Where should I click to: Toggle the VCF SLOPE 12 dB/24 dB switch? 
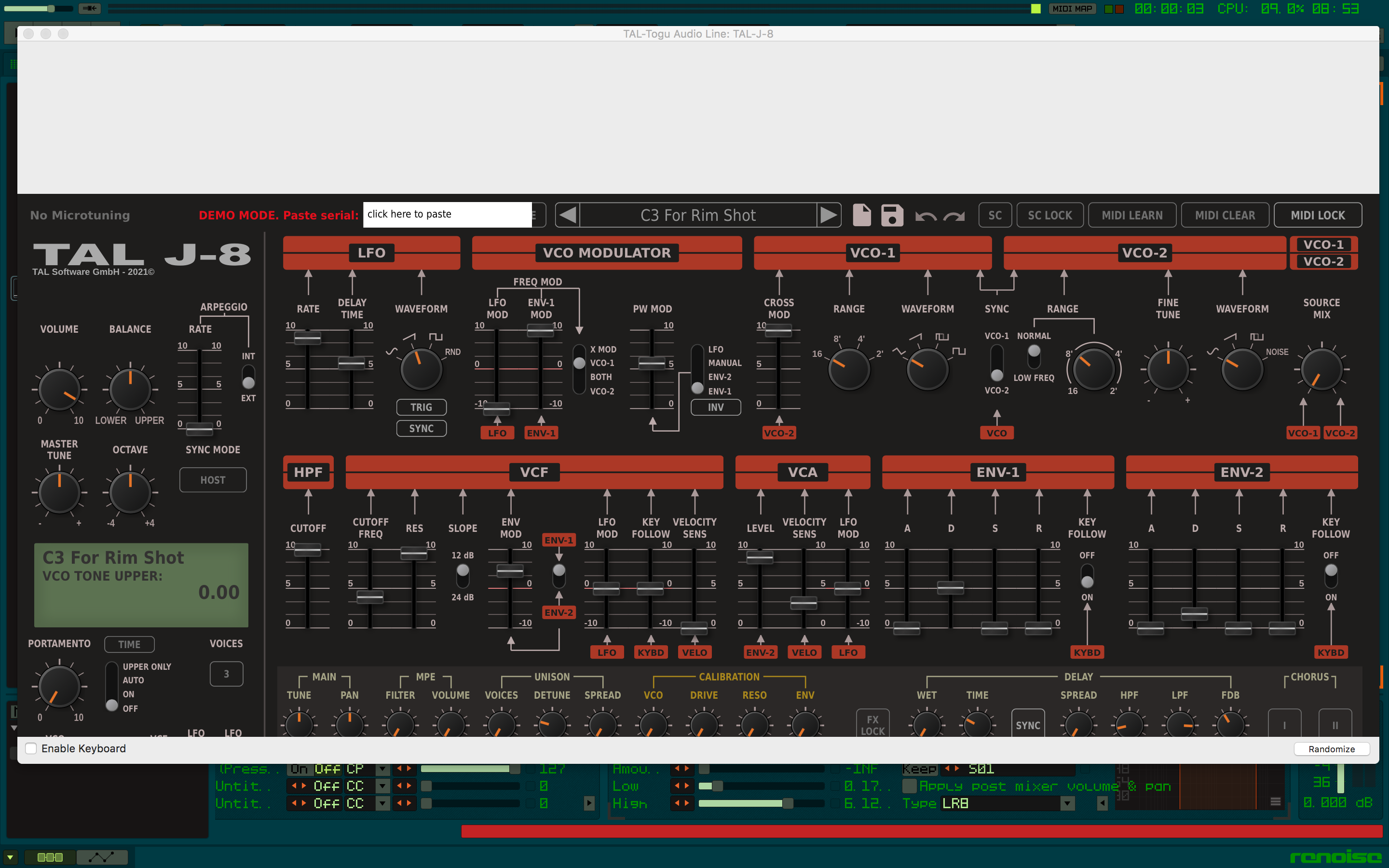tap(463, 576)
